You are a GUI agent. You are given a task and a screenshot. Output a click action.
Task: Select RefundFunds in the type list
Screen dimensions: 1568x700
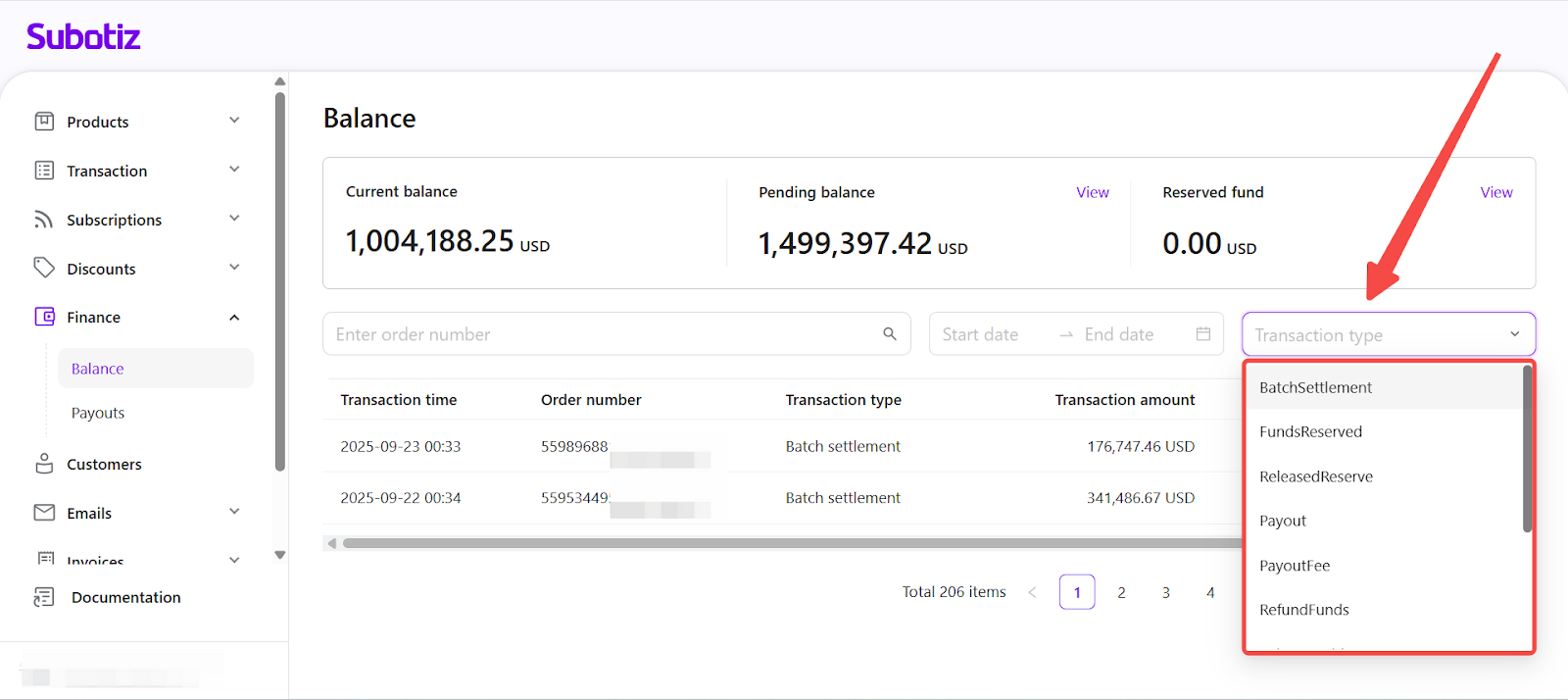1303,610
